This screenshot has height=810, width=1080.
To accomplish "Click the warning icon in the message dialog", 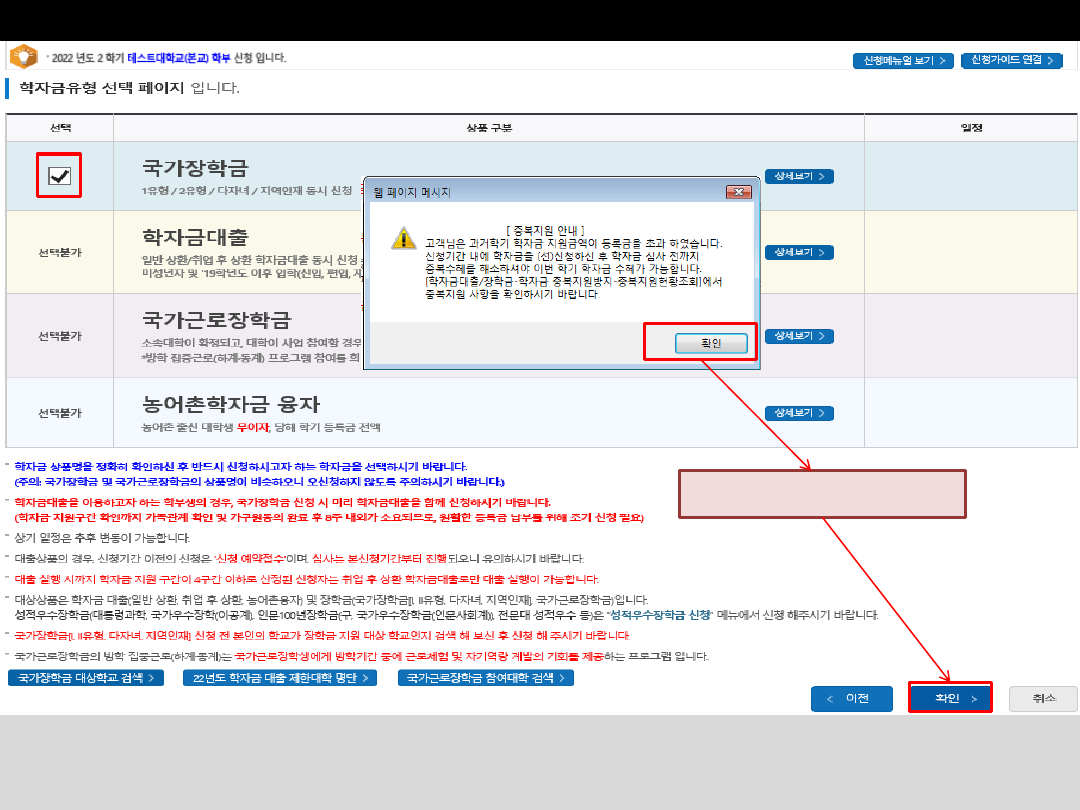I will click(x=402, y=238).
